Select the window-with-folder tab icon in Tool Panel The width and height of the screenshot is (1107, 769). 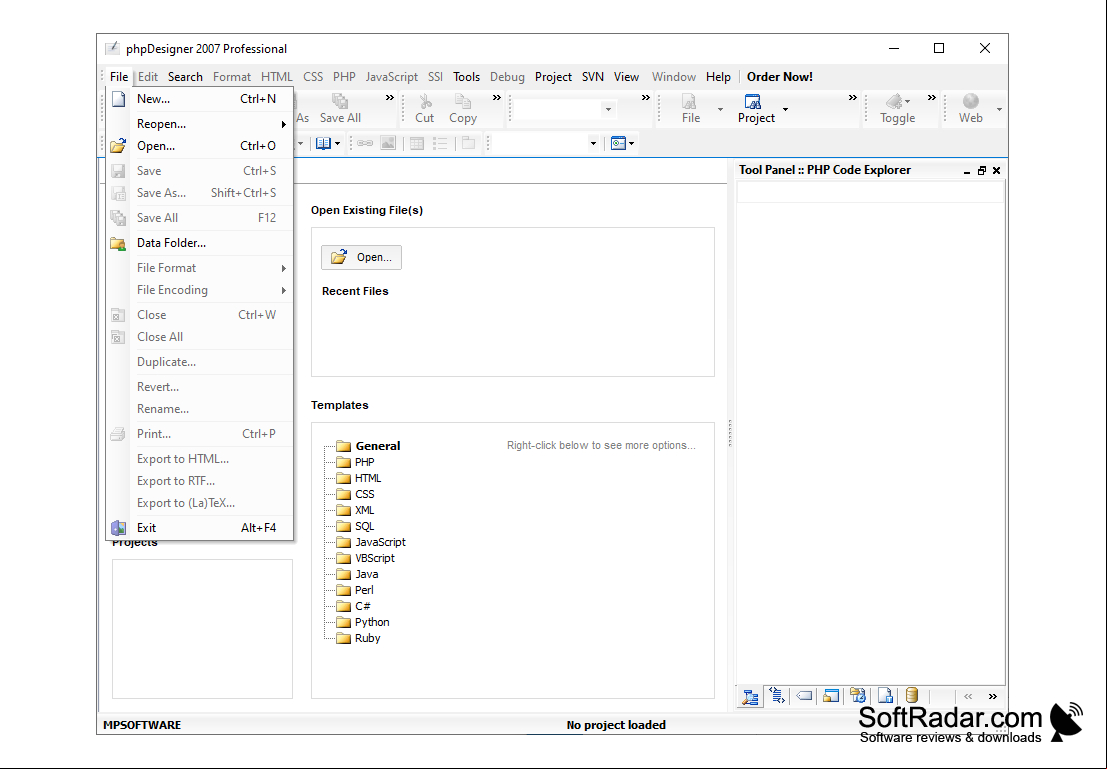click(831, 696)
